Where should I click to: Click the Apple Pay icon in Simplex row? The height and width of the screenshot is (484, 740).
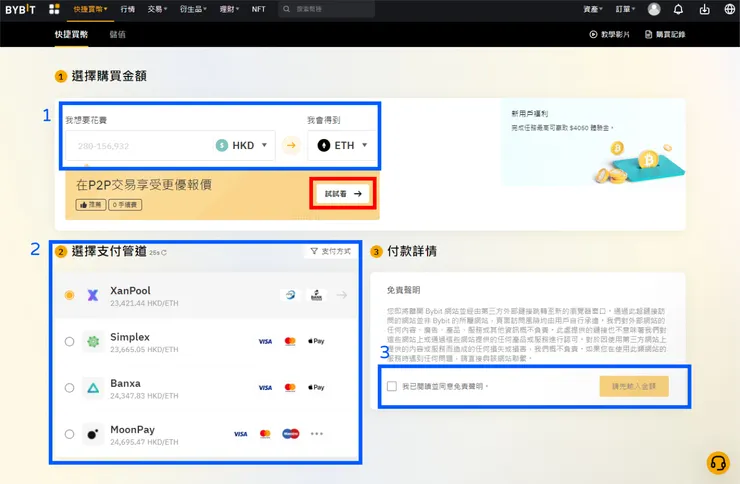(316, 341)
